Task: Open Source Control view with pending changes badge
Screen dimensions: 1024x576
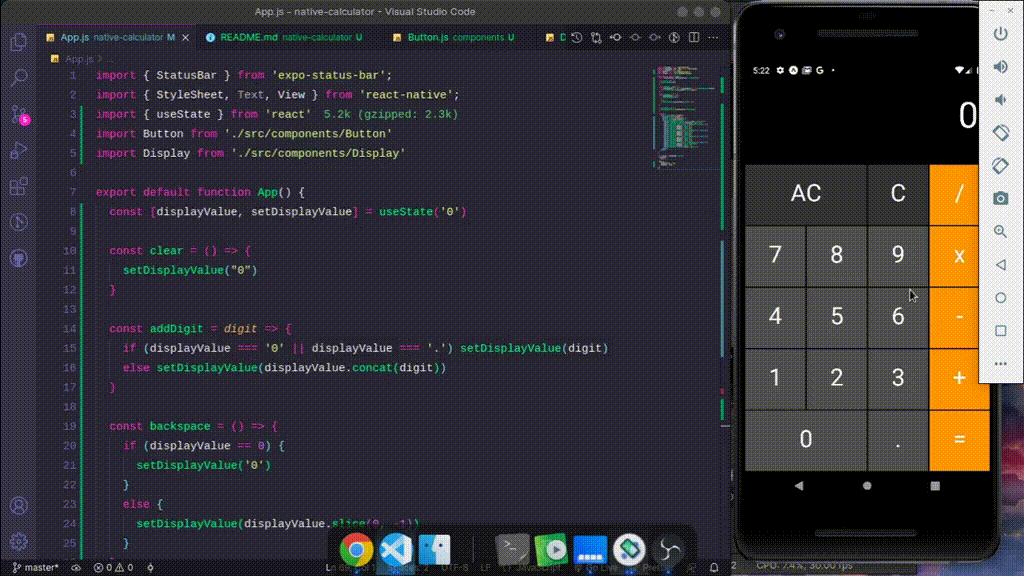Action: [x=20, y=115]
